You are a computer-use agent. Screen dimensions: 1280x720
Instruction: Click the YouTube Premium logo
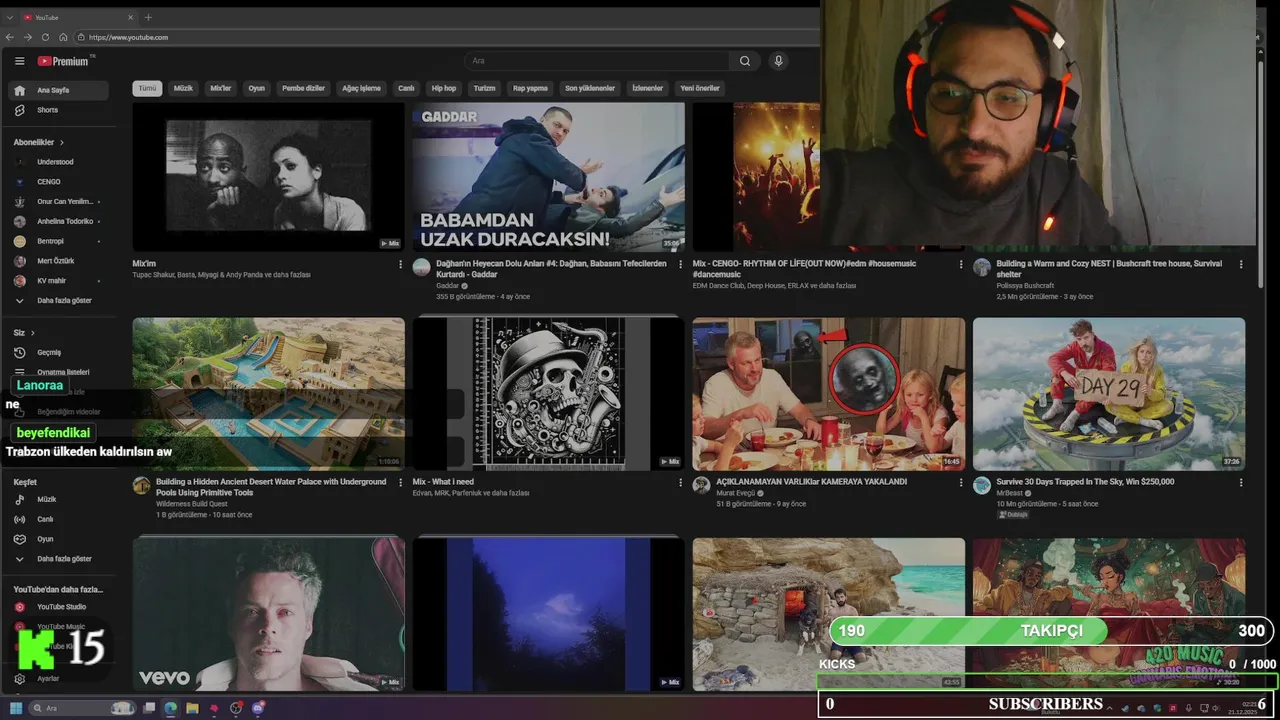(x=63, y=61)
